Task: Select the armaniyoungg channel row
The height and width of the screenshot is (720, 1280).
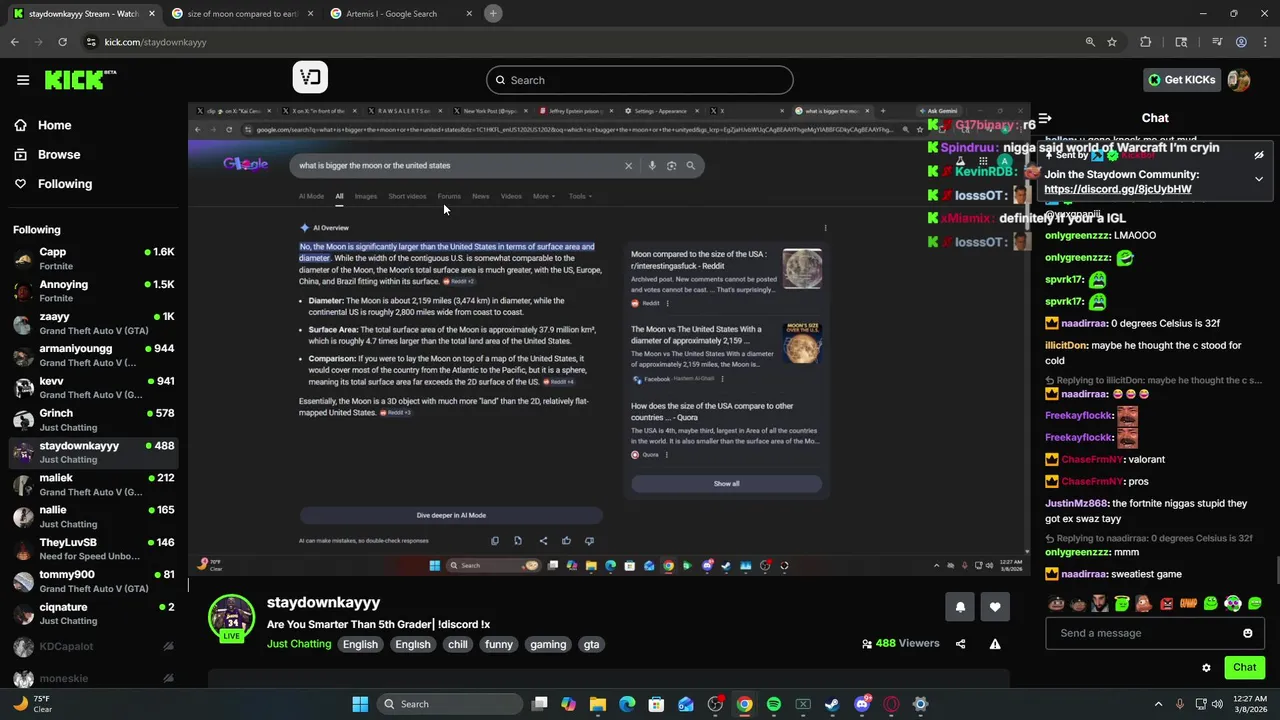Action: [x=94, y=355]
